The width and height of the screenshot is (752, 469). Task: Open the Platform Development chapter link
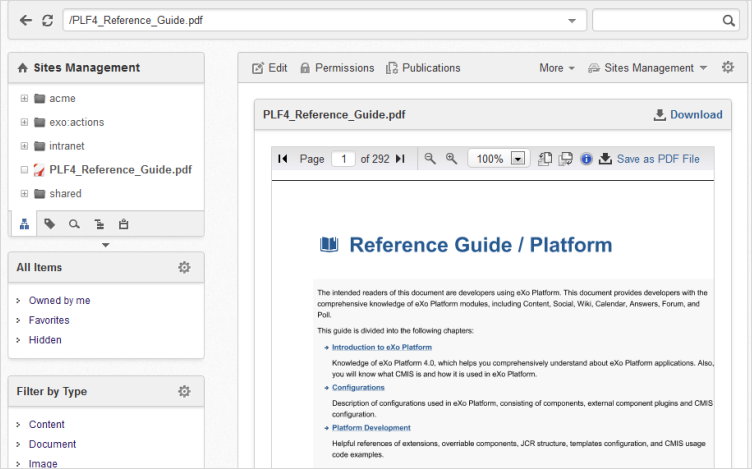click(x=371, y=428)
